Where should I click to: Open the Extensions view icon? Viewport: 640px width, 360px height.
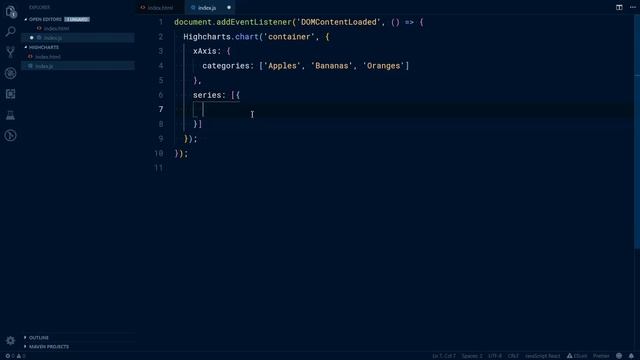[11, 94]
